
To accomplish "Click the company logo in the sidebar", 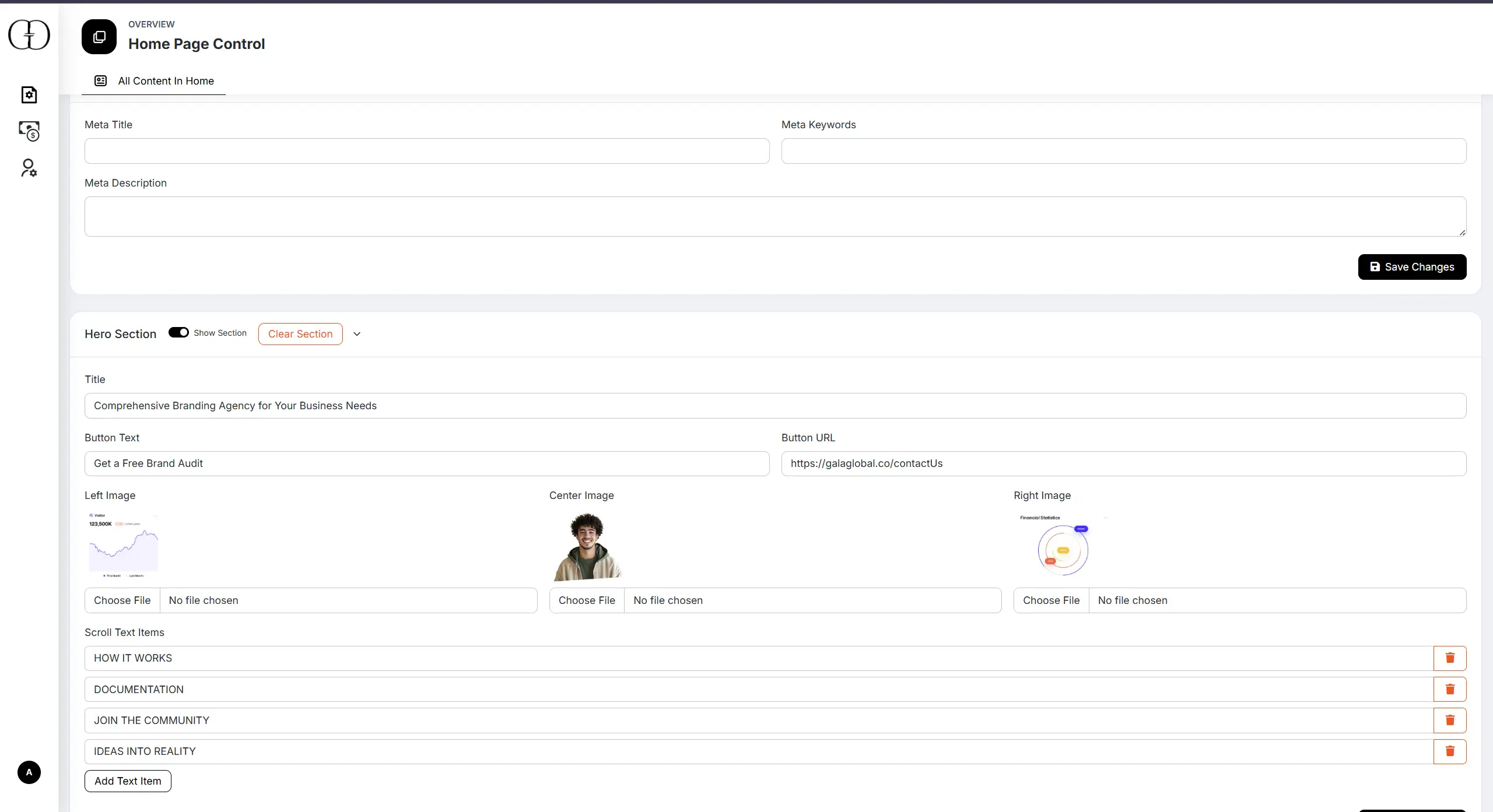I will [29, 34].
